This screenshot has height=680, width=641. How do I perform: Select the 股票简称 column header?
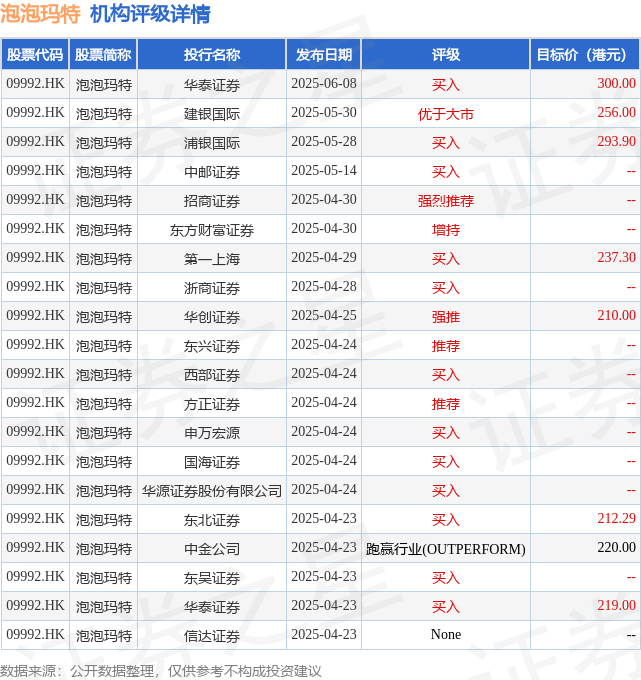pos(103,55)
